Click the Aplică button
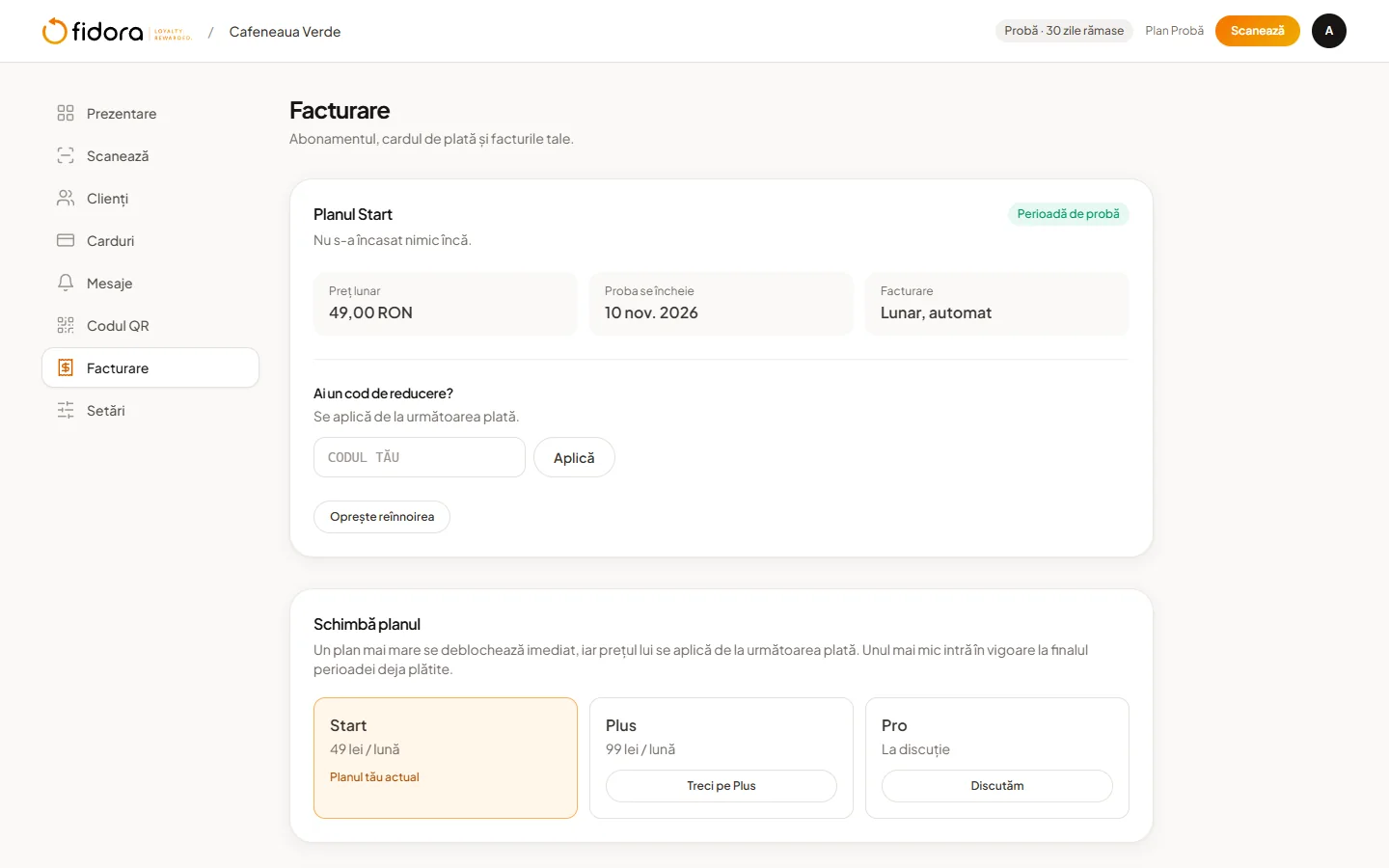 (574, 457)
